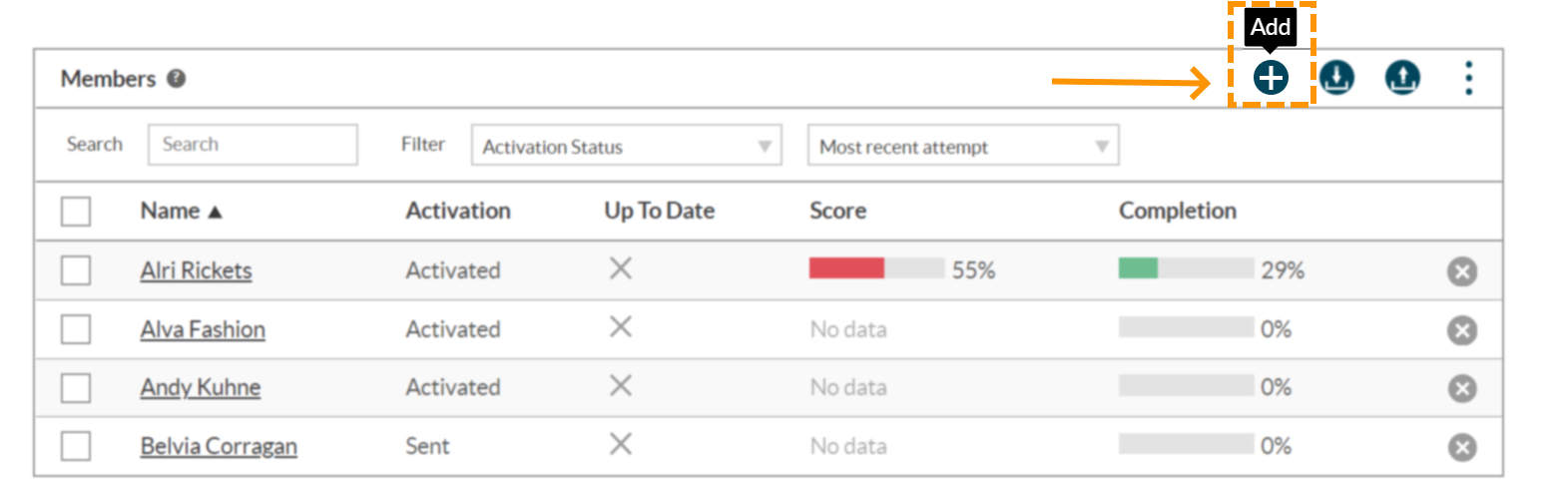The width and height of the screenshot is (1568, 491).
Task: Click the Members help question mark icon
Action: [177, 79]
